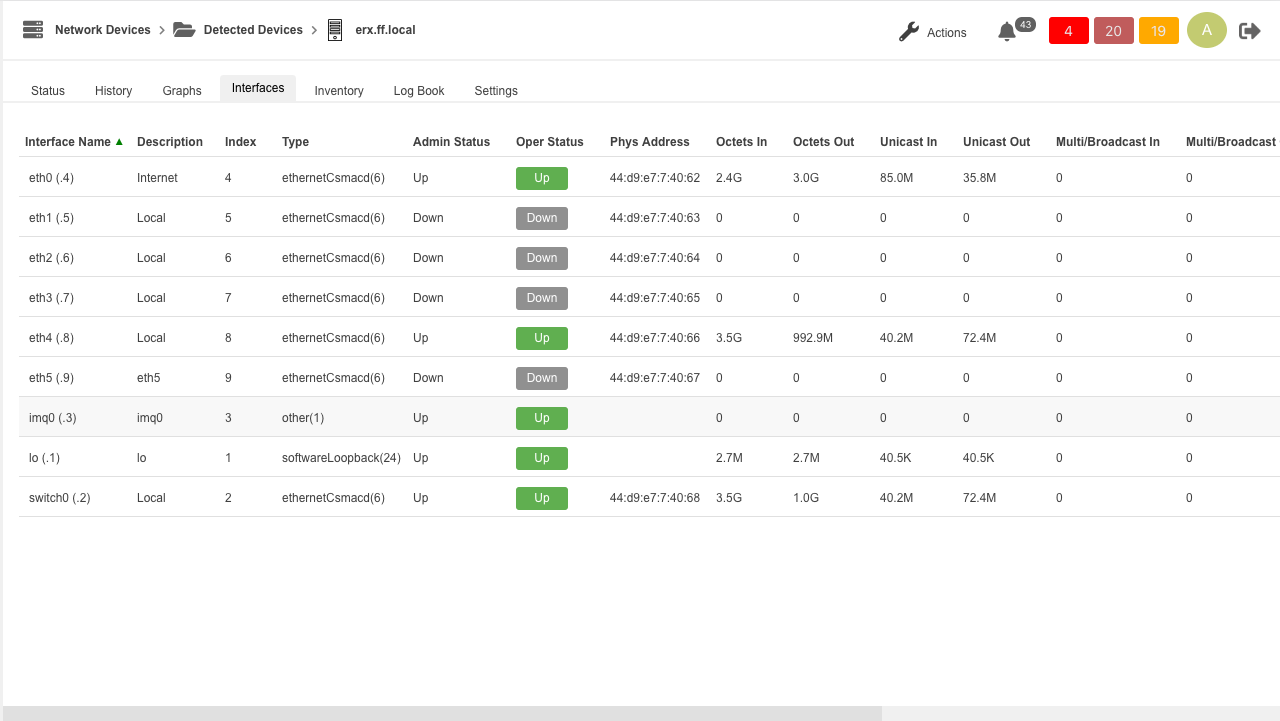Viewport: 1280px width, 721px height.
Task: Click the softwareLoopback(24) type cell
Action: 341,458
